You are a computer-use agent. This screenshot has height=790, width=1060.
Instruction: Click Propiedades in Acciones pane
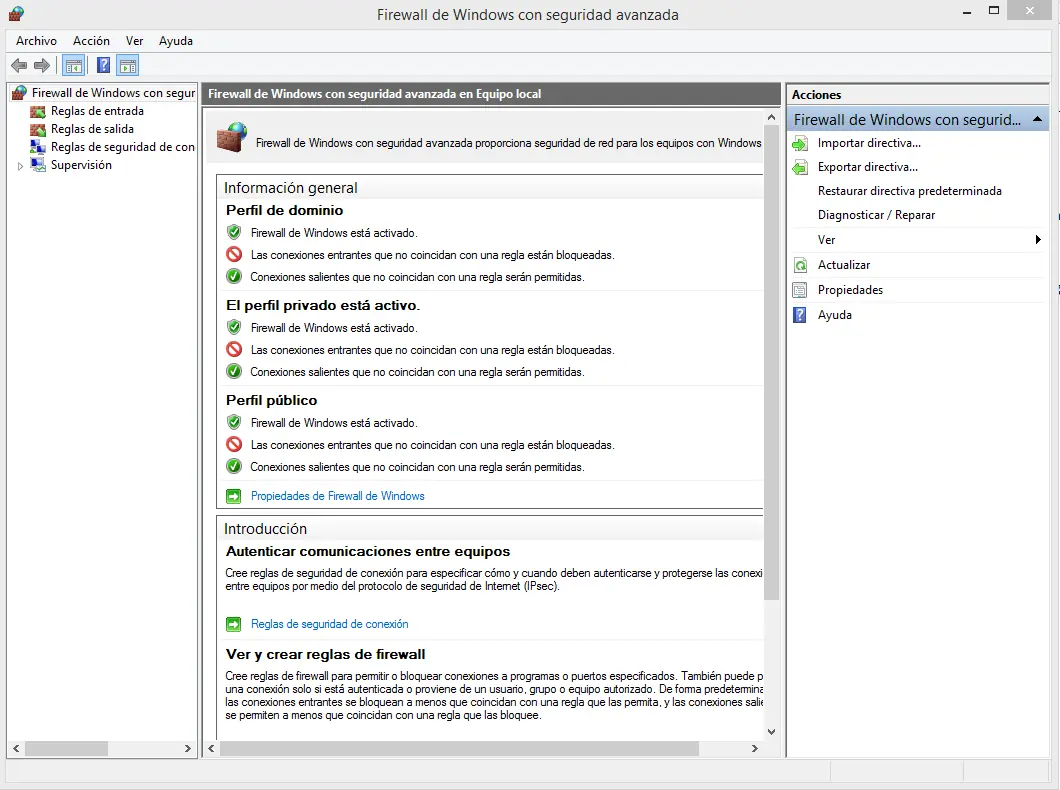click(x=850, y=290)
